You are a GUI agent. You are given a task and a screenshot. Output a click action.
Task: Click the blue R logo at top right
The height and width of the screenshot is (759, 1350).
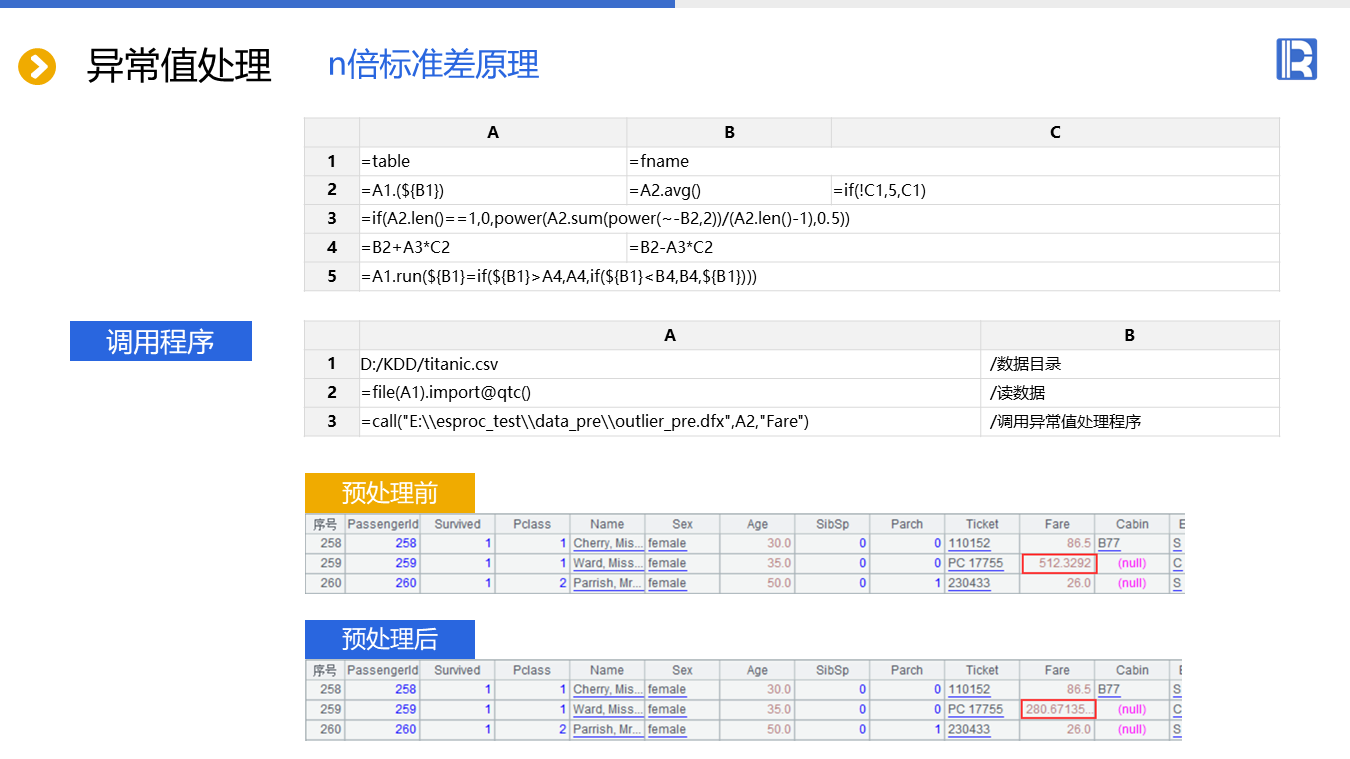[1296, 59]
